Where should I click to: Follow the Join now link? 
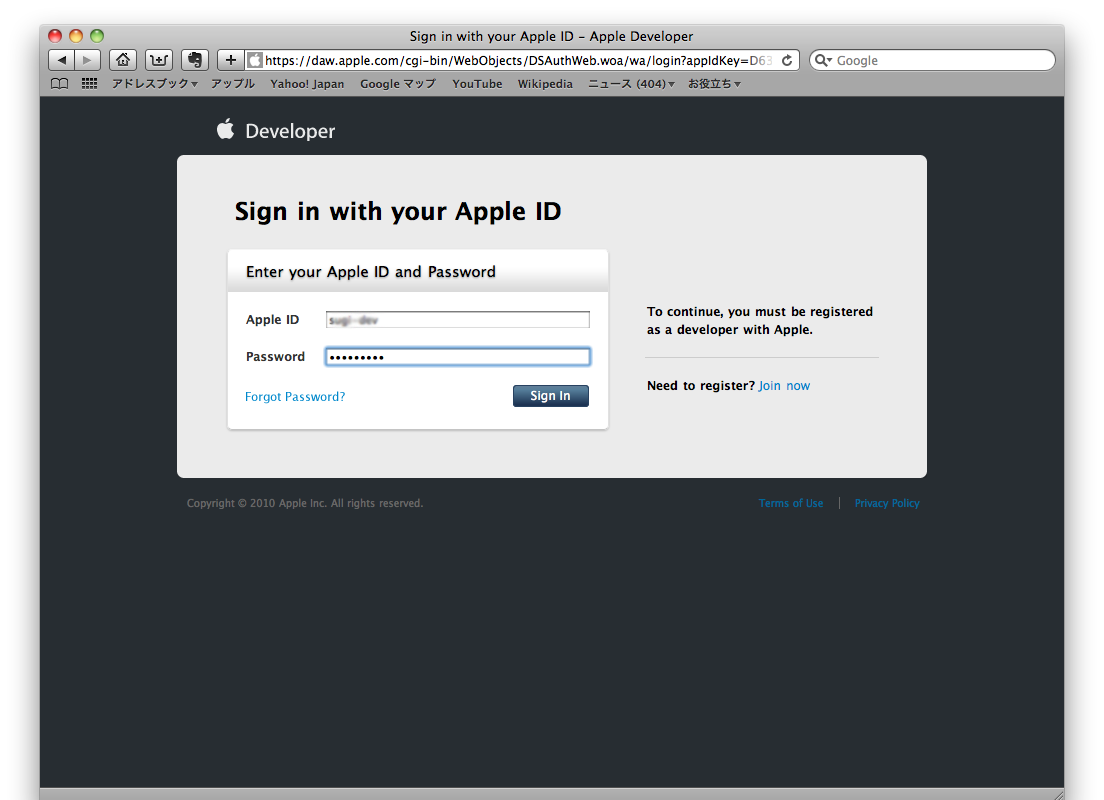pos(784,386)
